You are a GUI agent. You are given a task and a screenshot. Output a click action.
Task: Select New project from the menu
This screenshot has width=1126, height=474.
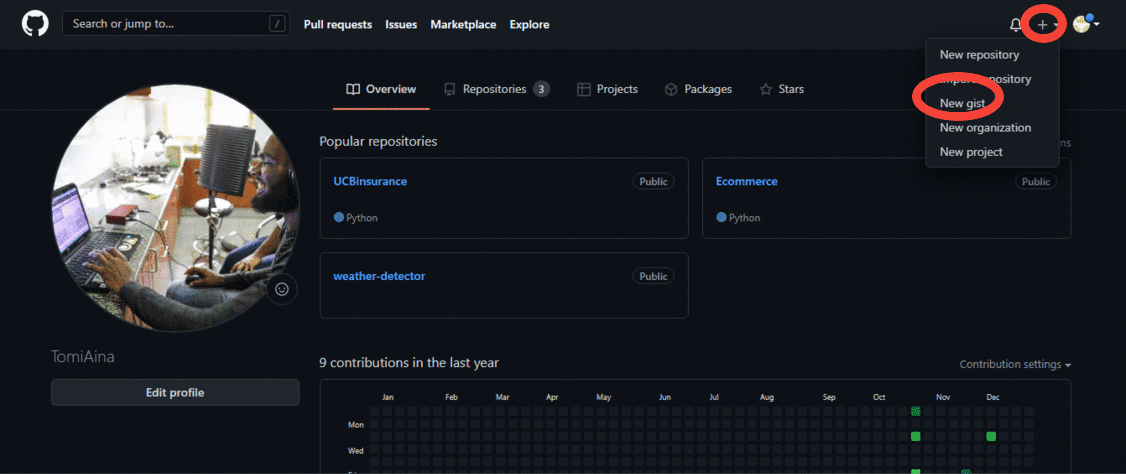tap(971, 152)
